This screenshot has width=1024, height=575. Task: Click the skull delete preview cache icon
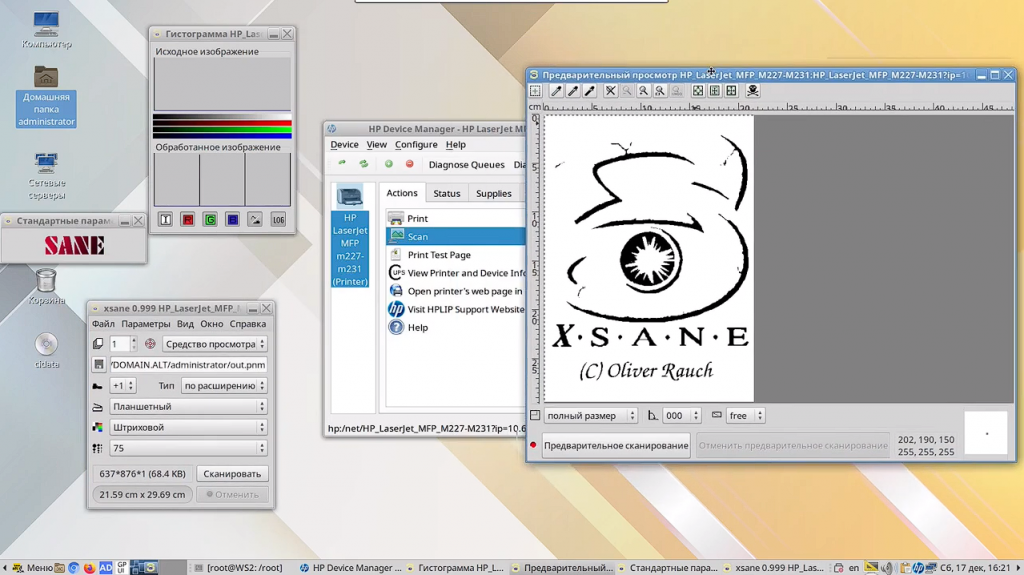click(x=753, y=91)
